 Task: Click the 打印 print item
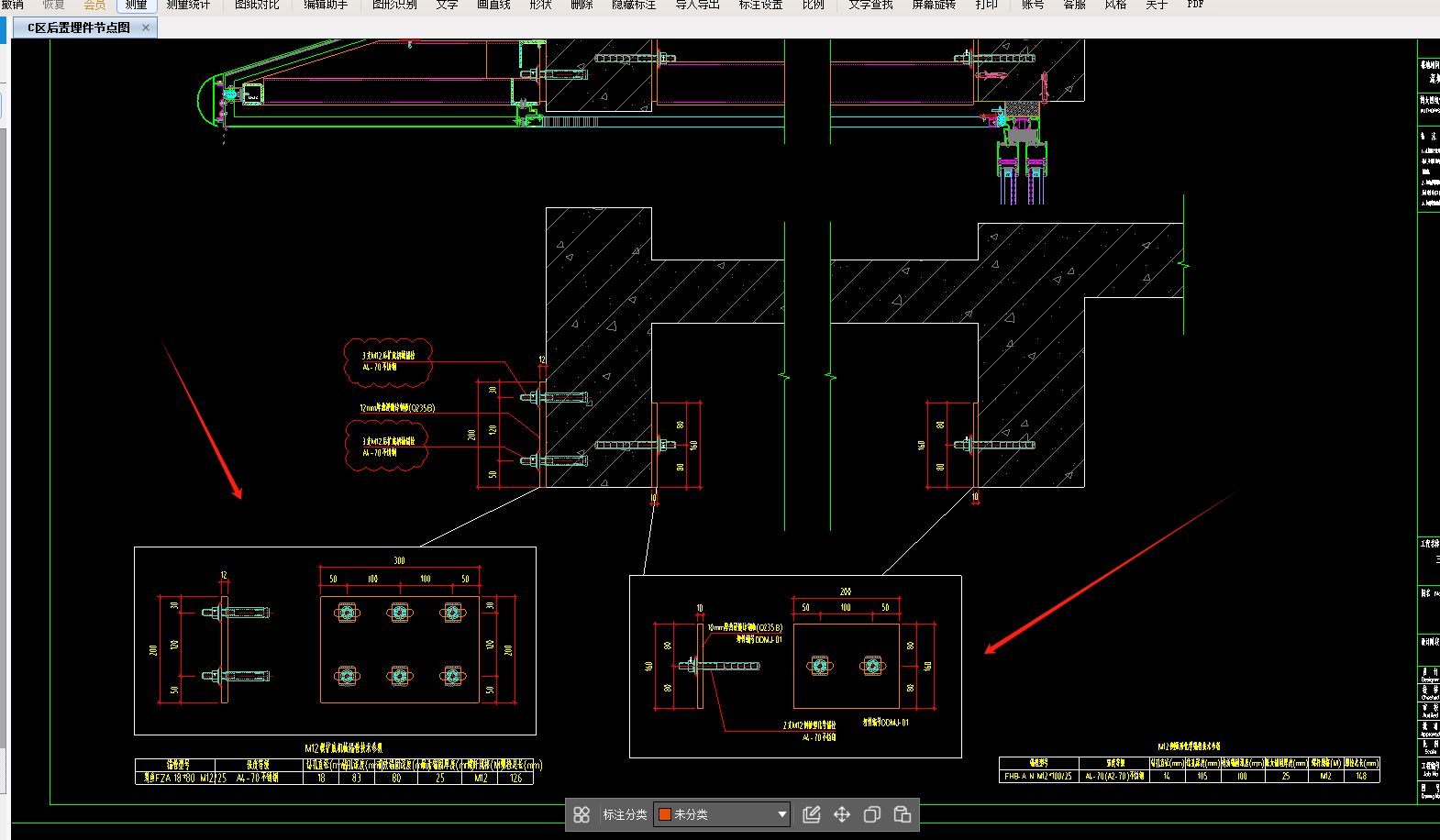coord(986,5)
